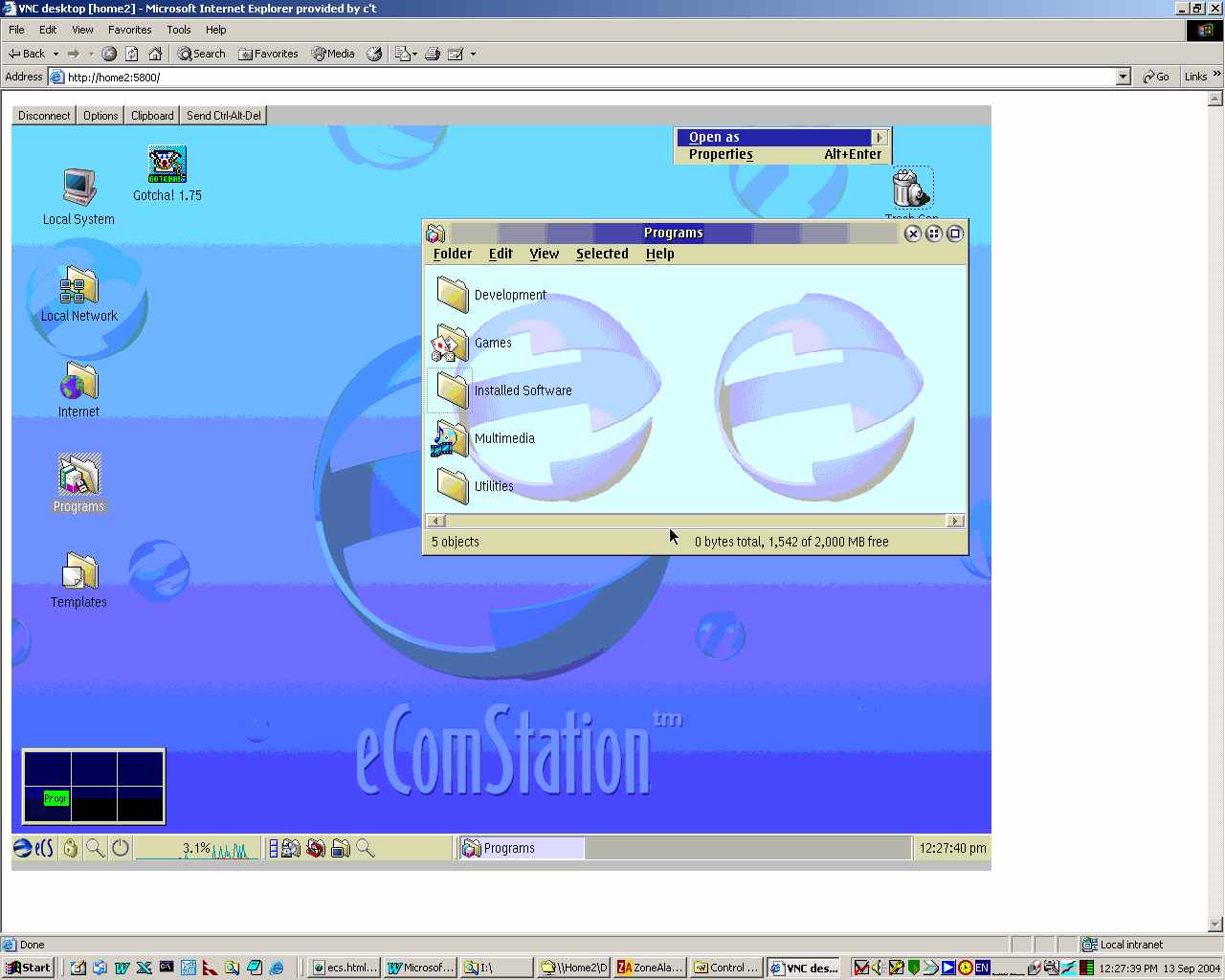Open the Tools menu in Internet Explorer
The image size is (1225, 980).
[x=179, y=30]
